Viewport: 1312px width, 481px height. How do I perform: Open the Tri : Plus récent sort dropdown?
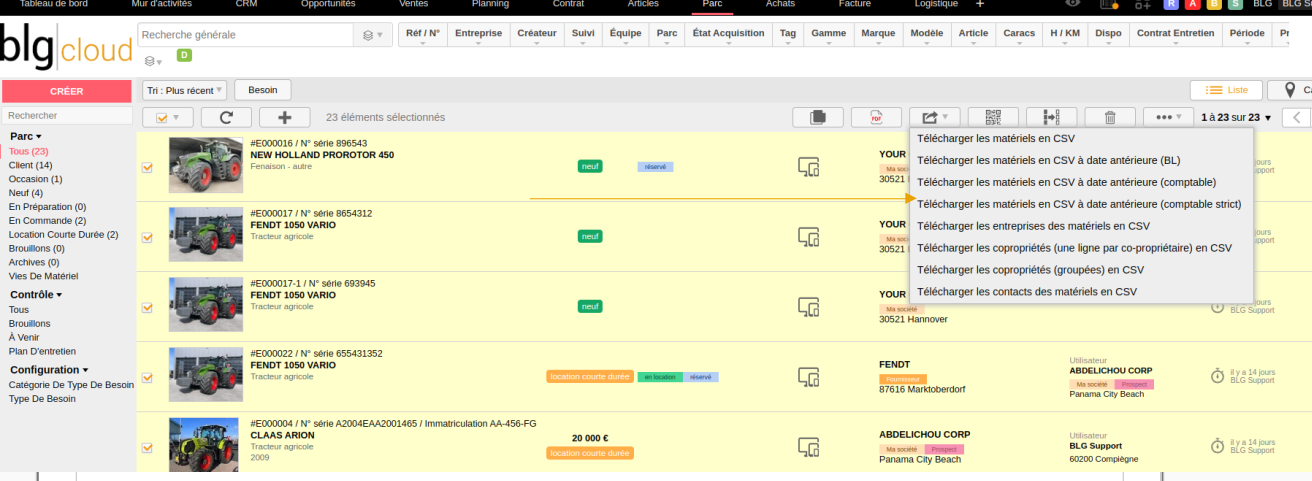(x=185, y=90)
